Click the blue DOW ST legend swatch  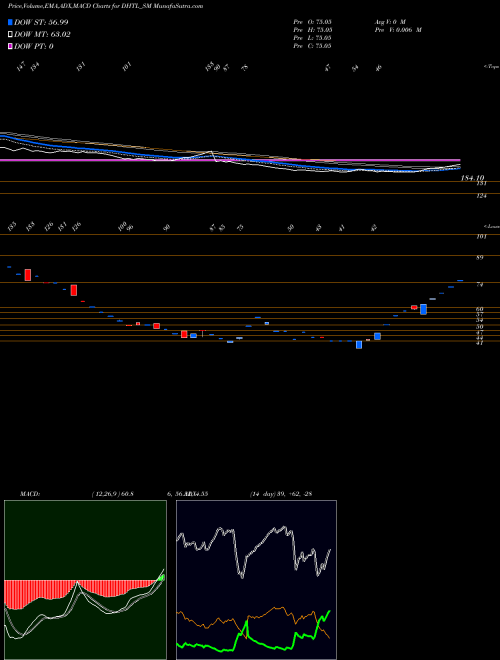pos(10,22)
